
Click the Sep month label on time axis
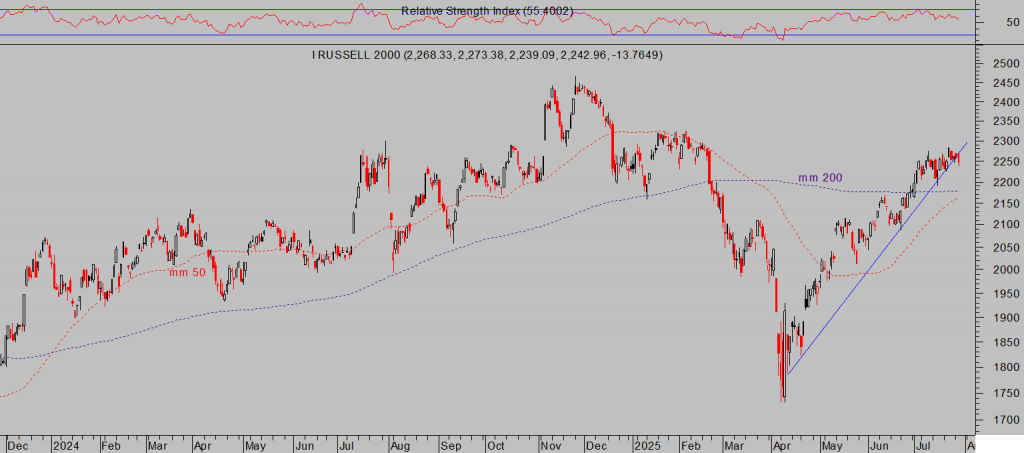click(450, 446)
